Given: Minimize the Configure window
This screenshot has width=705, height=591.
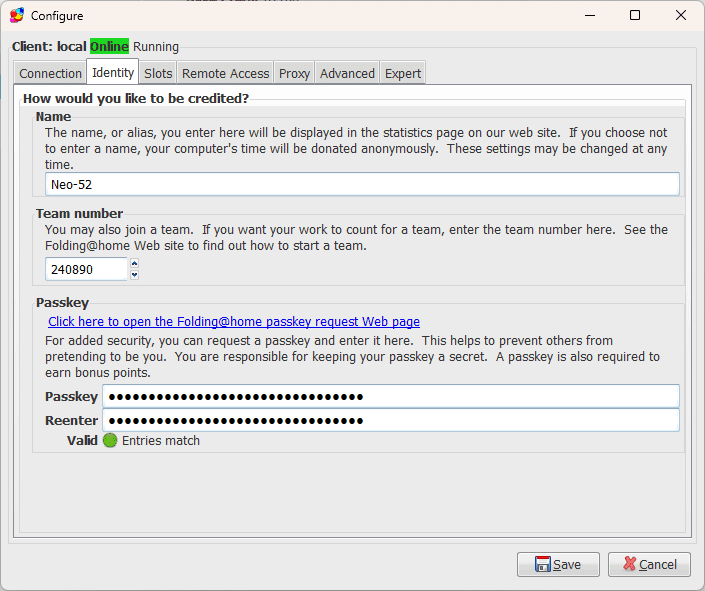Looking at the screenshot, I should click(x=590, y=15).
